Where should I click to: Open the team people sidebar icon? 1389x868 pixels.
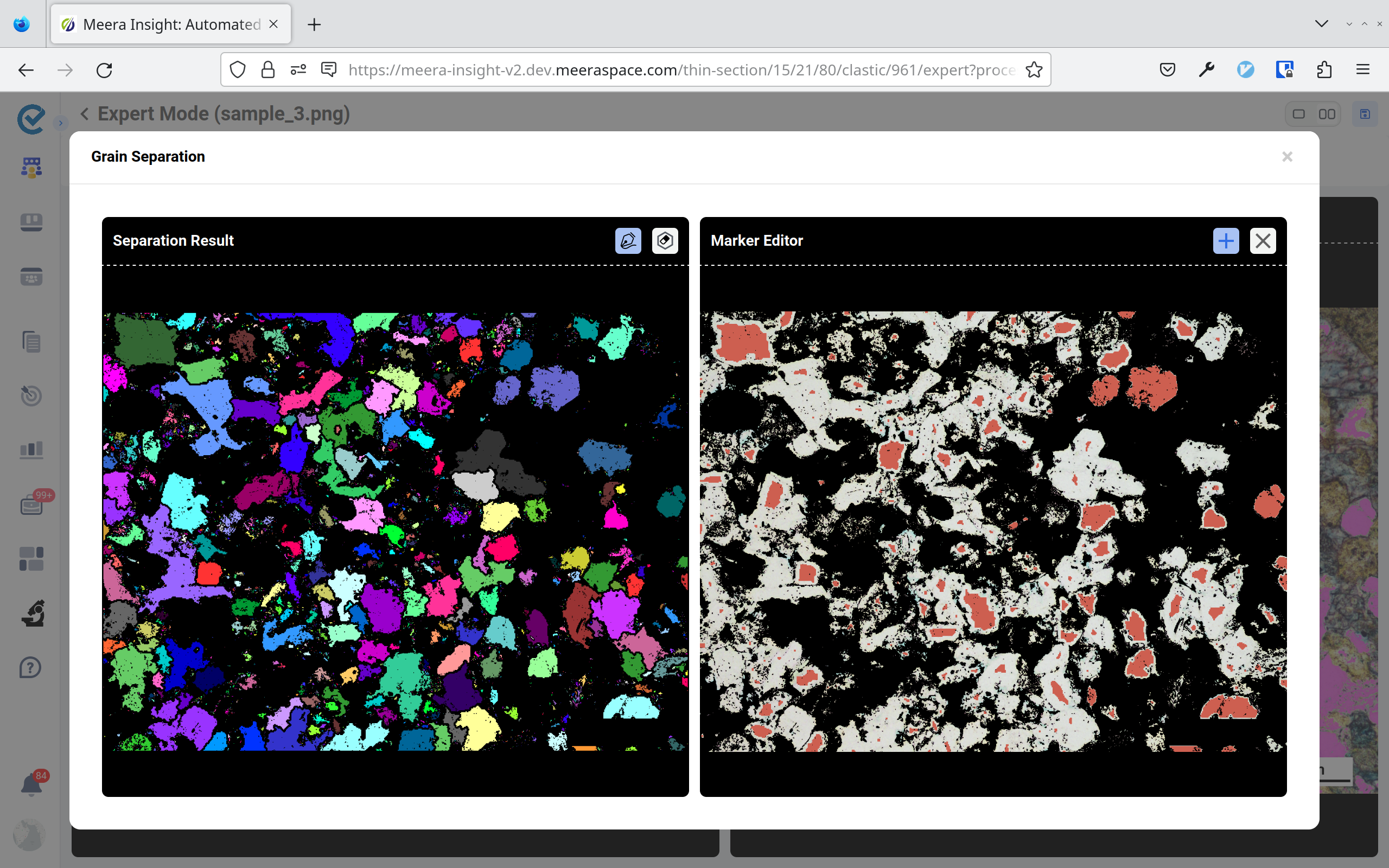[x=31, y=168]
